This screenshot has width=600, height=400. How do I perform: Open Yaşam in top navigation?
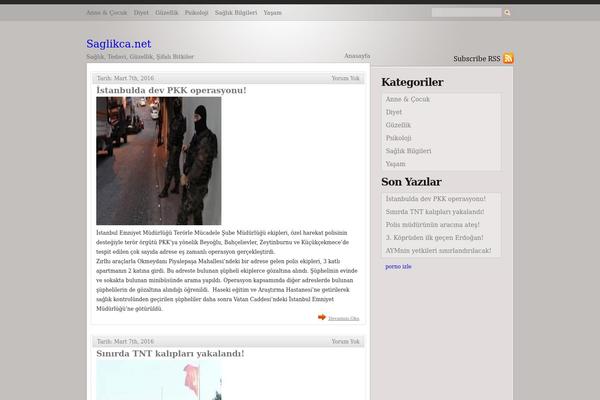[272, 13]
